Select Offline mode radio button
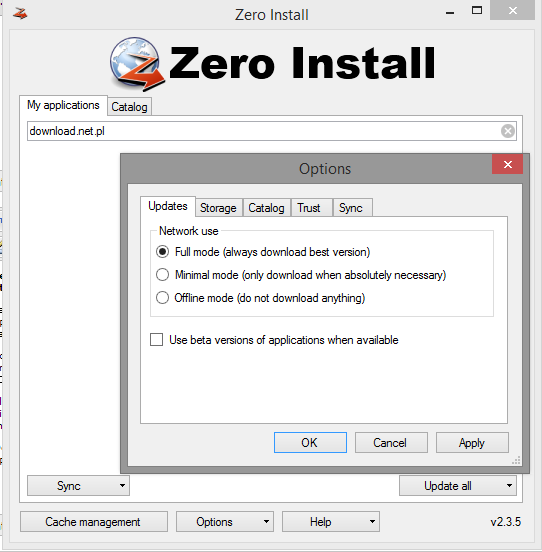The image size is (542, 552). pyautogui.click(x=162, y=298)
